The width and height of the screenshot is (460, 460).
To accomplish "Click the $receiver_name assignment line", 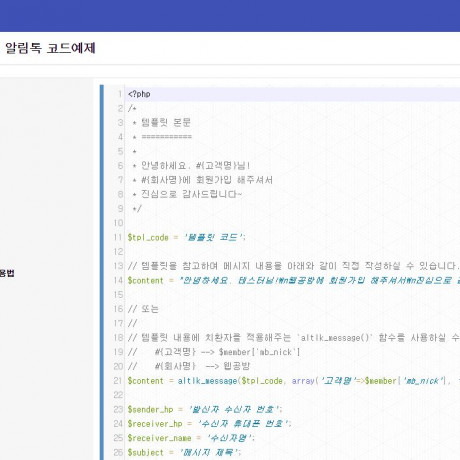I will click(191, 438).
